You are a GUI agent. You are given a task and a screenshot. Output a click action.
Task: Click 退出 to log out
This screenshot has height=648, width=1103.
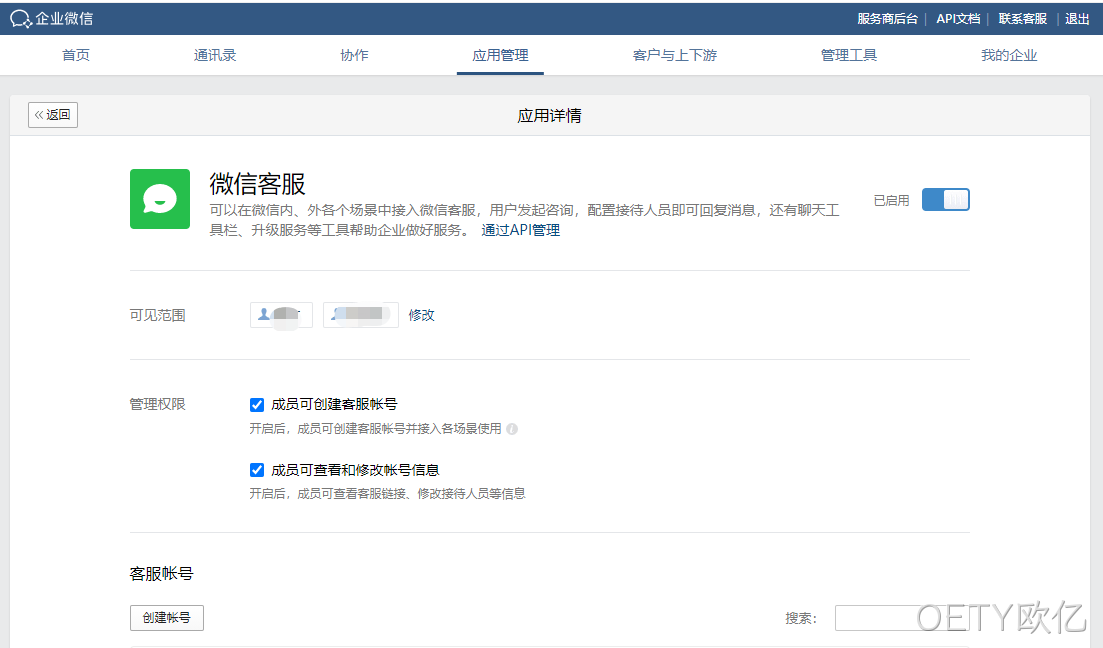[x=1077, y=19]
